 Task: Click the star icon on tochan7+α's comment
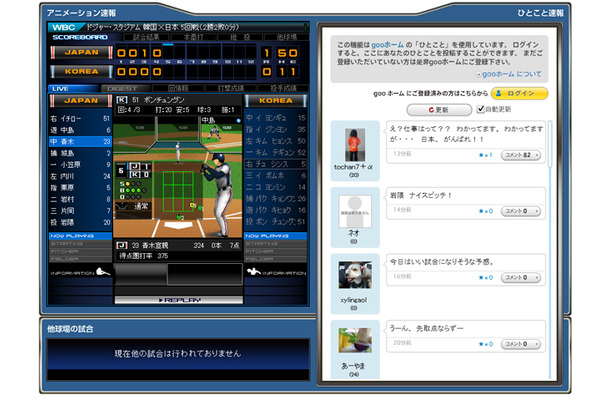coord(481,155)
